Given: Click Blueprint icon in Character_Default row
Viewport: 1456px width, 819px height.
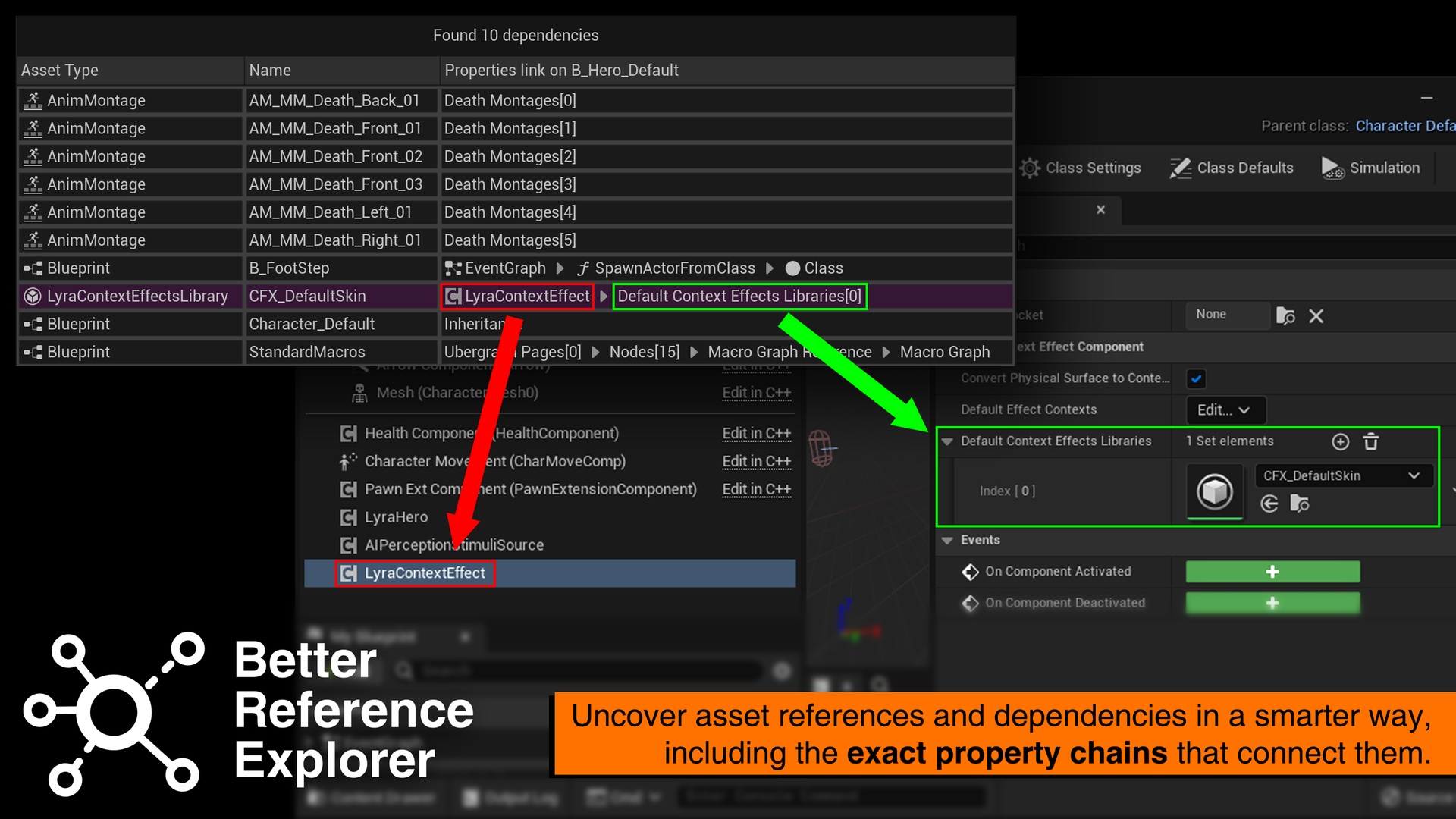Looking at the screenshot, I should pos(33,325).
